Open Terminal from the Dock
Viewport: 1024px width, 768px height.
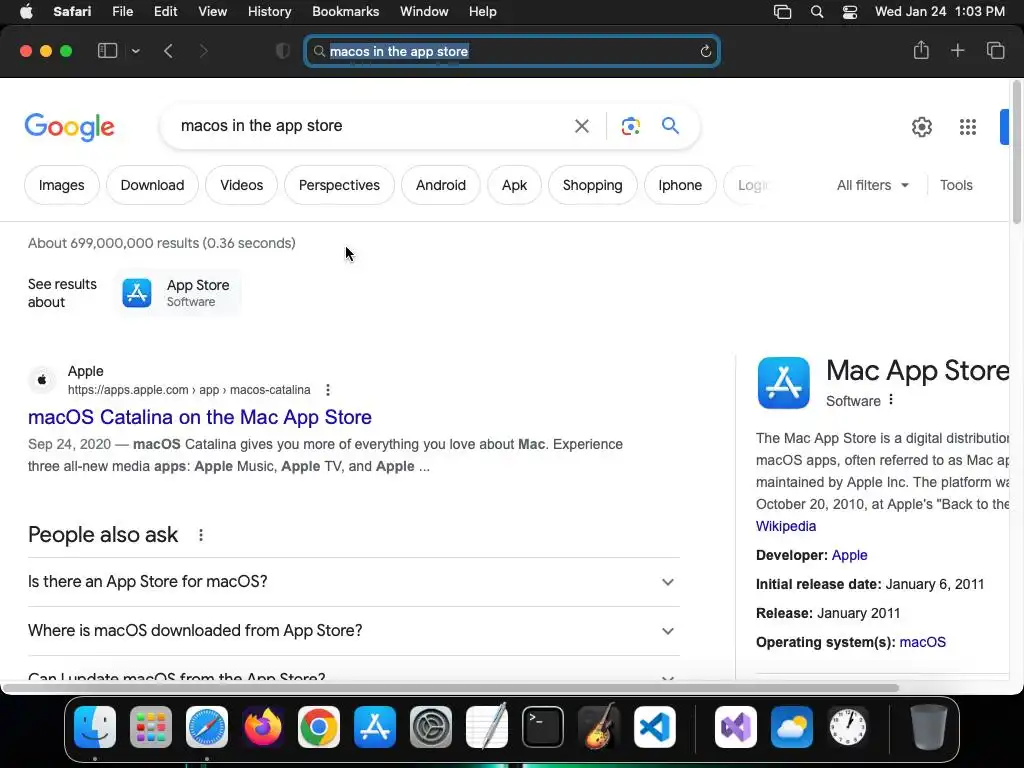pos(543,727)
